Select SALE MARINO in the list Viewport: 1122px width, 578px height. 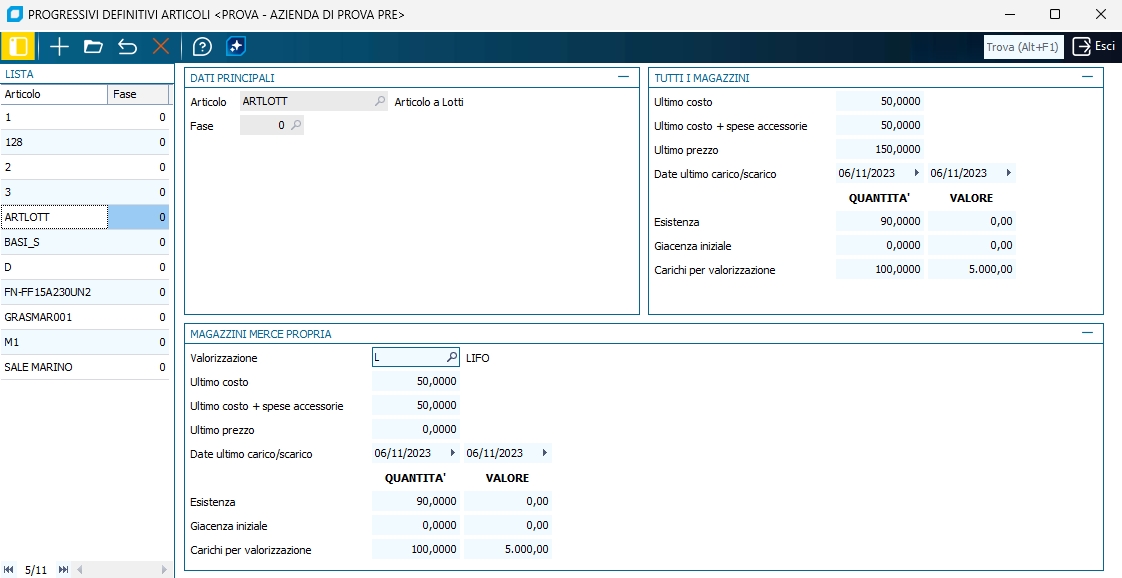[x=85, y=367]
